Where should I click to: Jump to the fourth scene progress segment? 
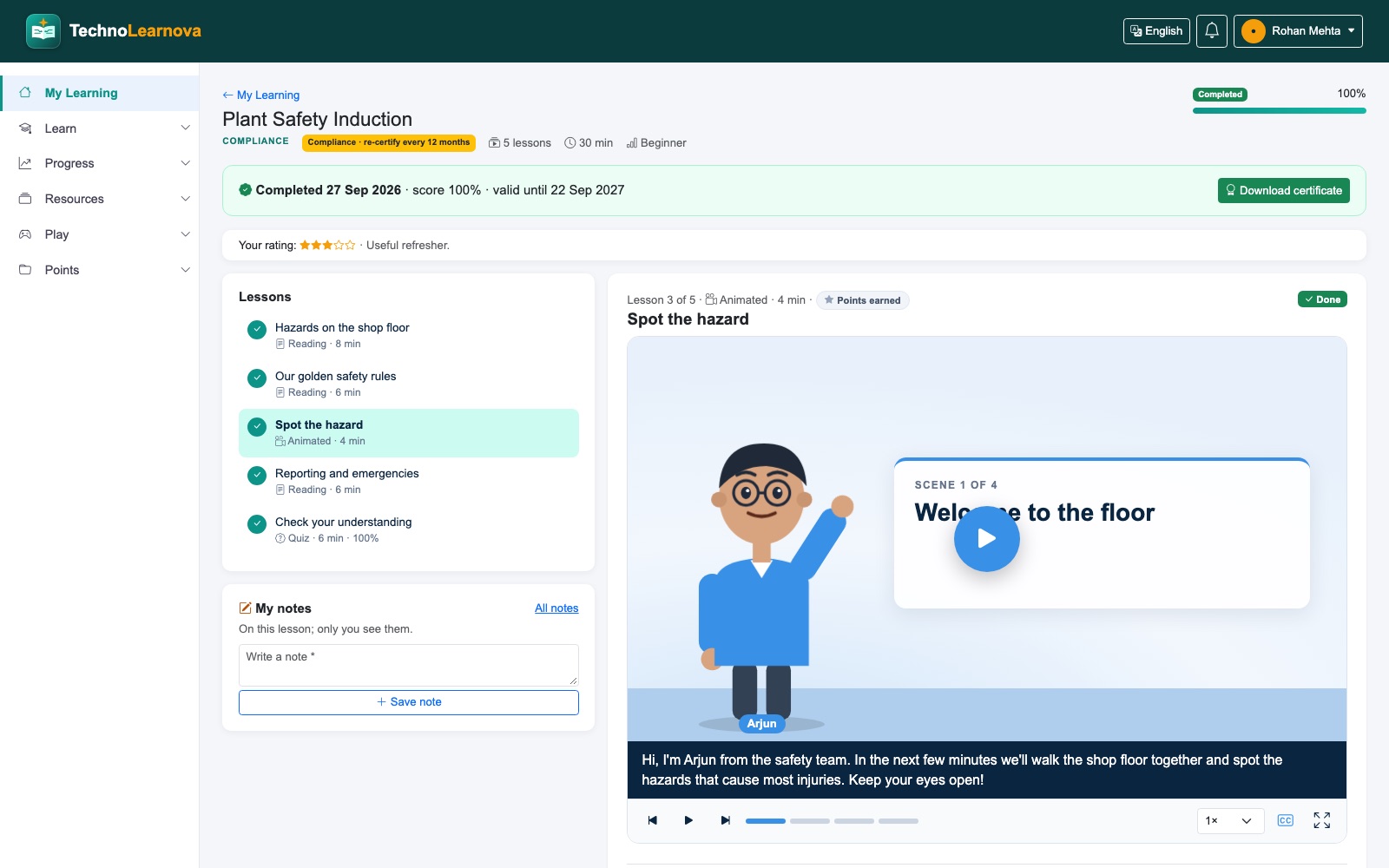(x=899, y=820)
